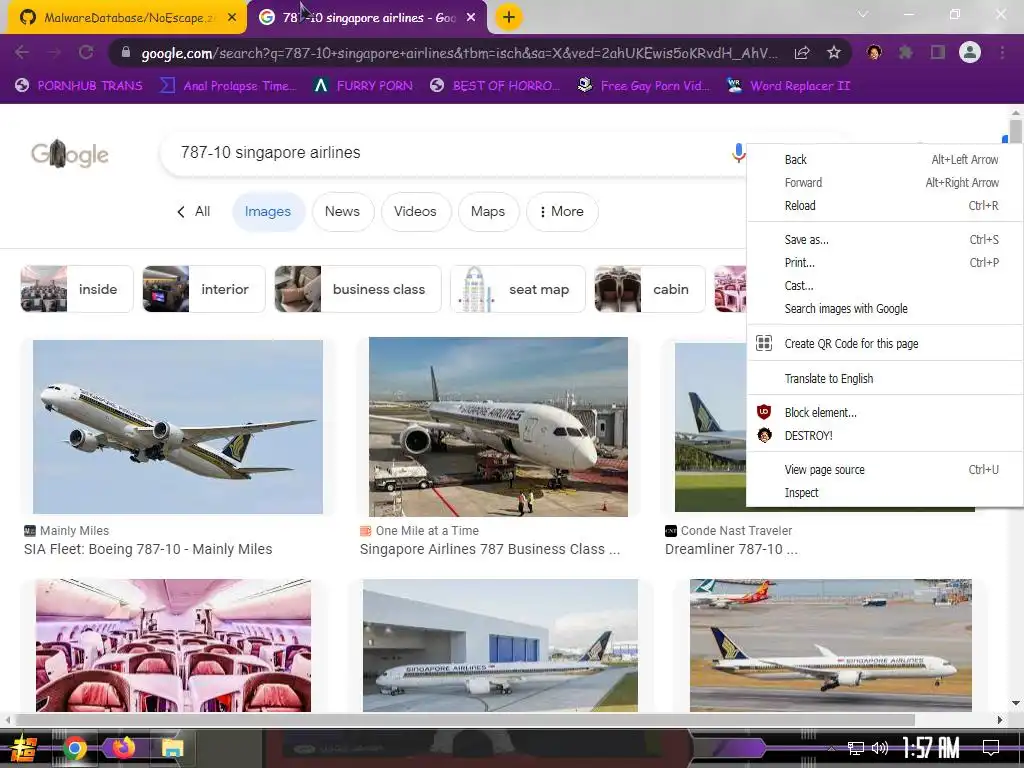Open the BEST OF HORRO... bookmark

(495, 86)
